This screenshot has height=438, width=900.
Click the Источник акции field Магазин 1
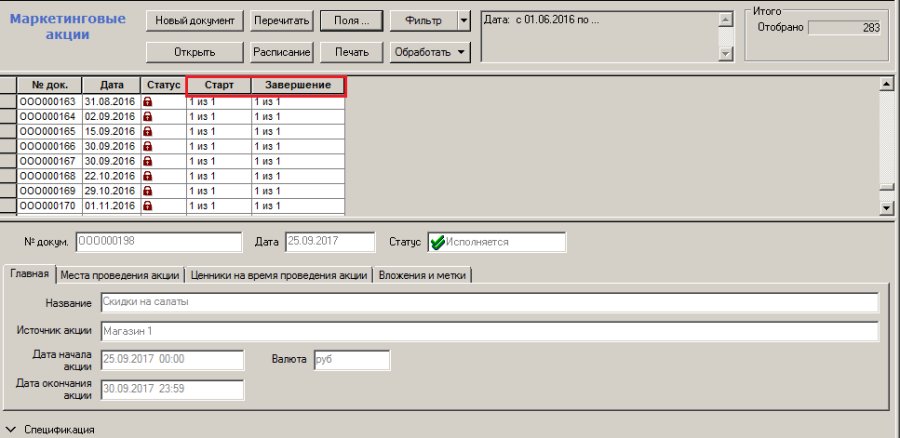click(x=490, y=331)
